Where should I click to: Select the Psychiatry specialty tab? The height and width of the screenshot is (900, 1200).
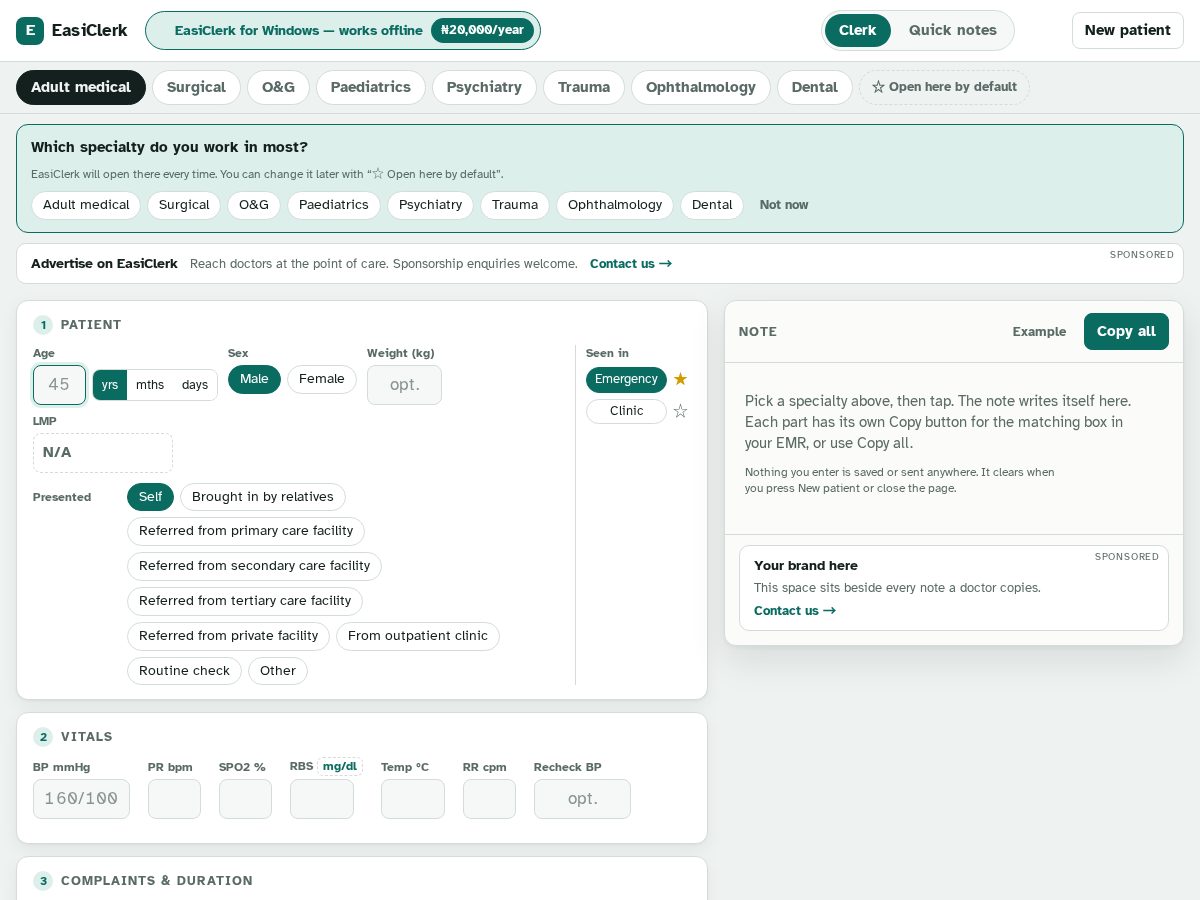pyautogui.click(x=484, y=87)
